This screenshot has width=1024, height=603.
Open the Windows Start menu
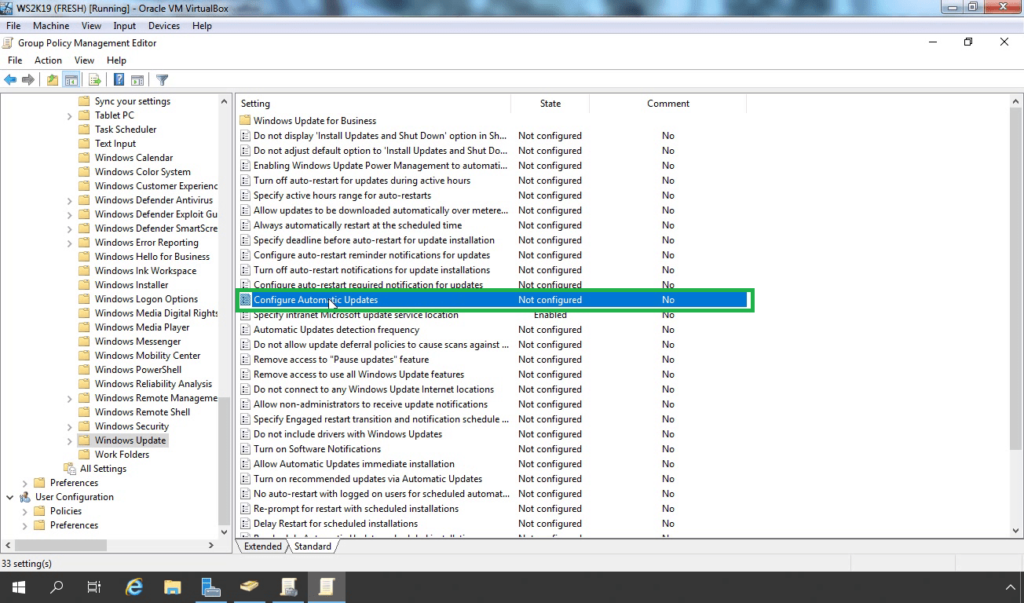click(18, 587)
